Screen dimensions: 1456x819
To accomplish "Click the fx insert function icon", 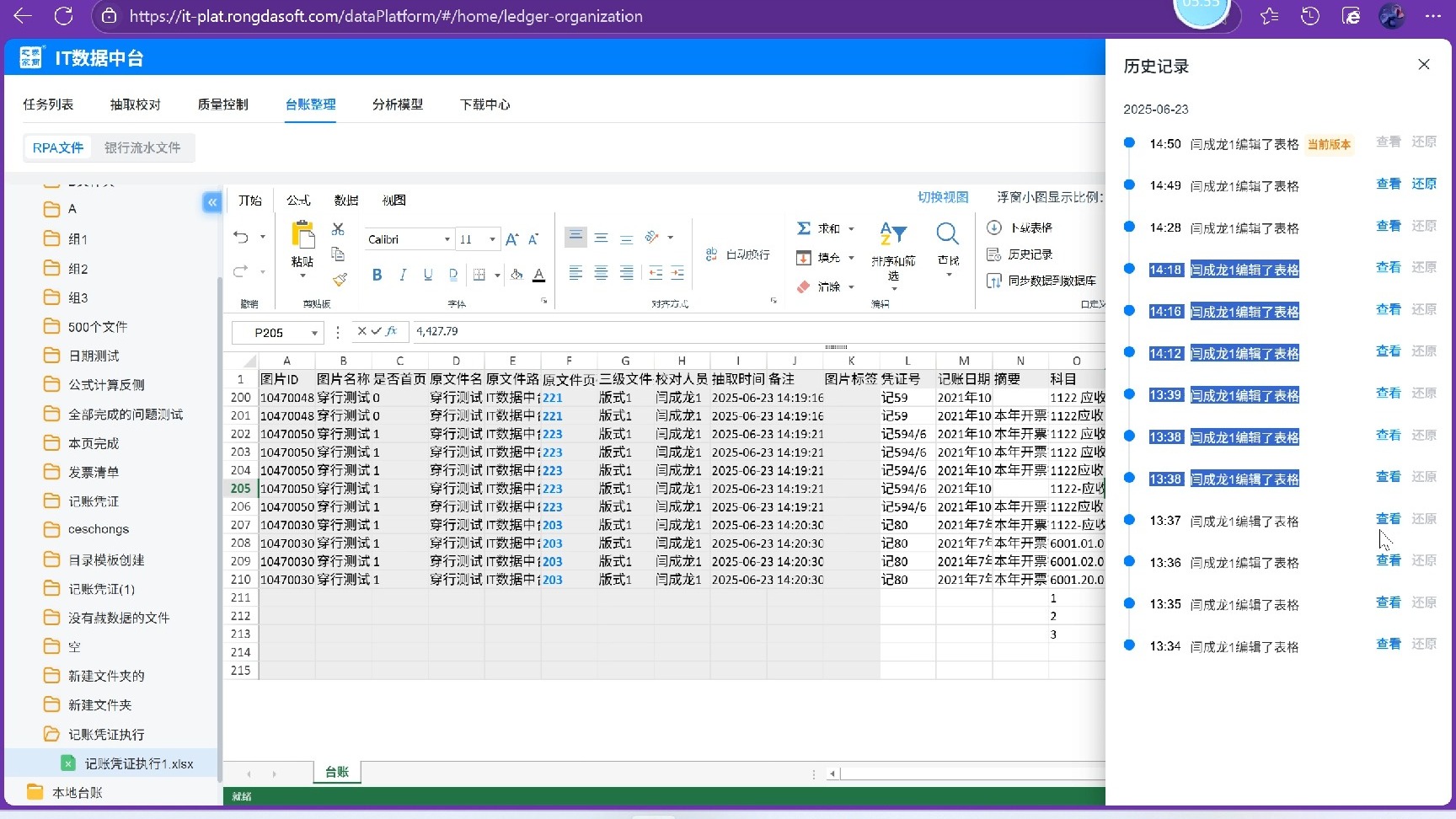I will coord(392,331).
